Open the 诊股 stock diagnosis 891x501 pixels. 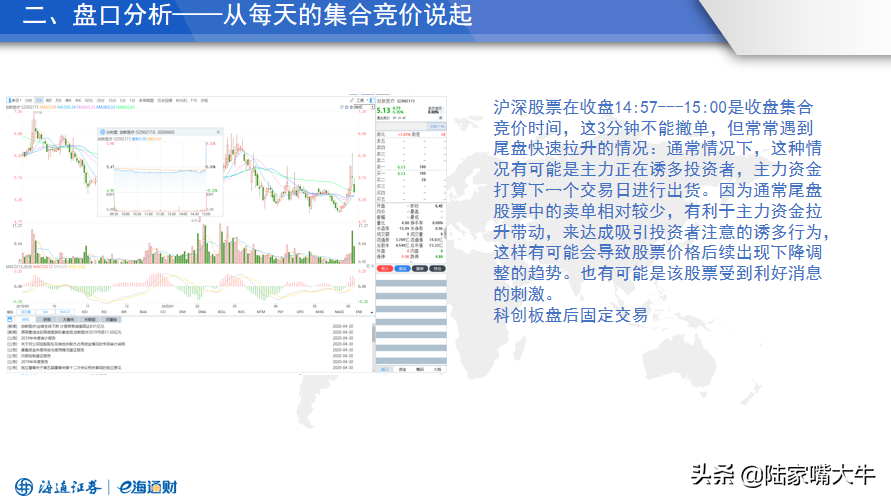pos(204,100)
